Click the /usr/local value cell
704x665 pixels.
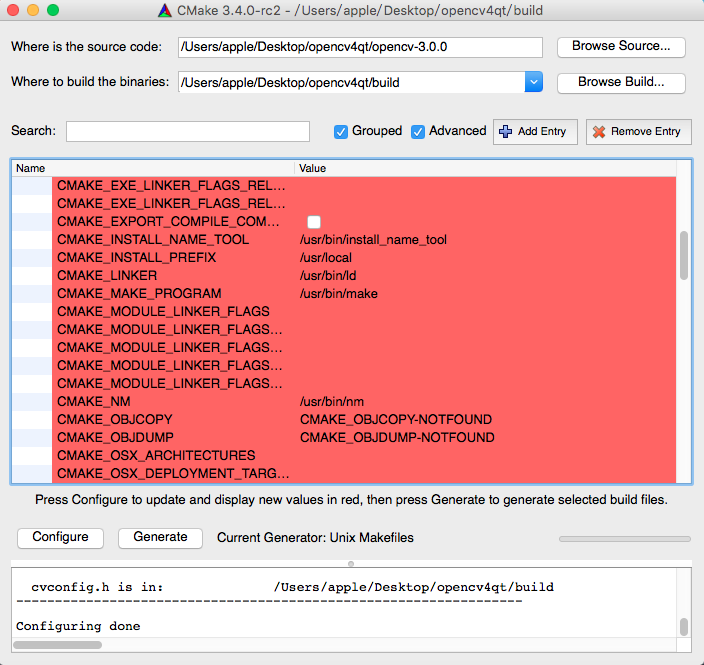point(326,258)
